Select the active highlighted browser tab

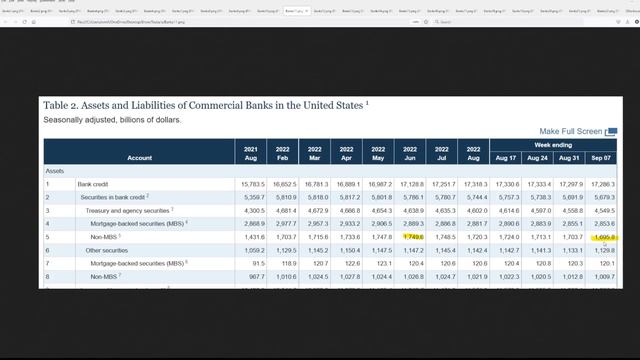click(x=297, y=11)
